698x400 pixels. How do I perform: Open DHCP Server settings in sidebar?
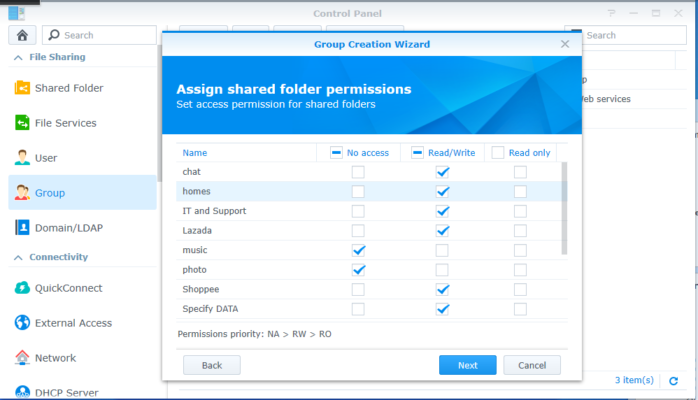[82, 391]
